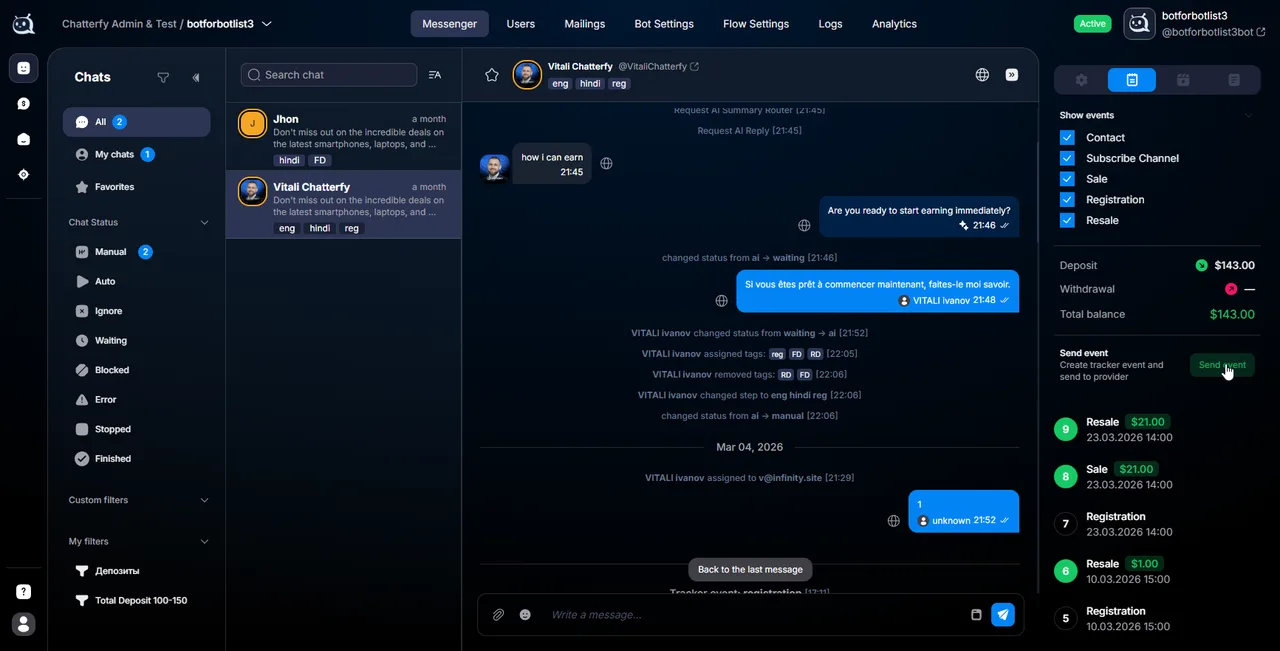Screen dimensions: 1280x651
Task: Go to the Bot Settings tab
Action: point(664,24)
